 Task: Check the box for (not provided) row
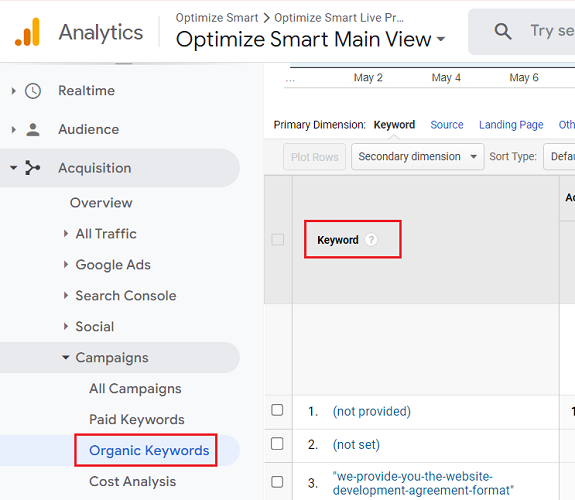click(x=277, y=410)
